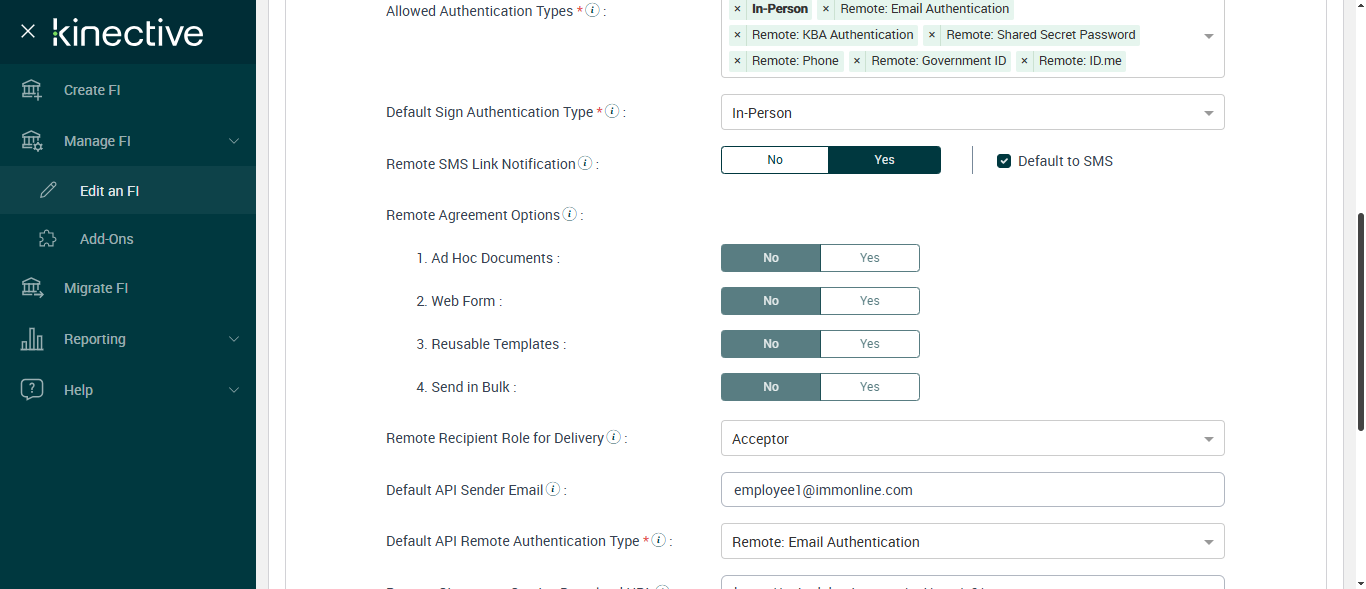Screen dimensions: 1366x589
Task: Set Web Form option to Yes
Action: point(869,301)
